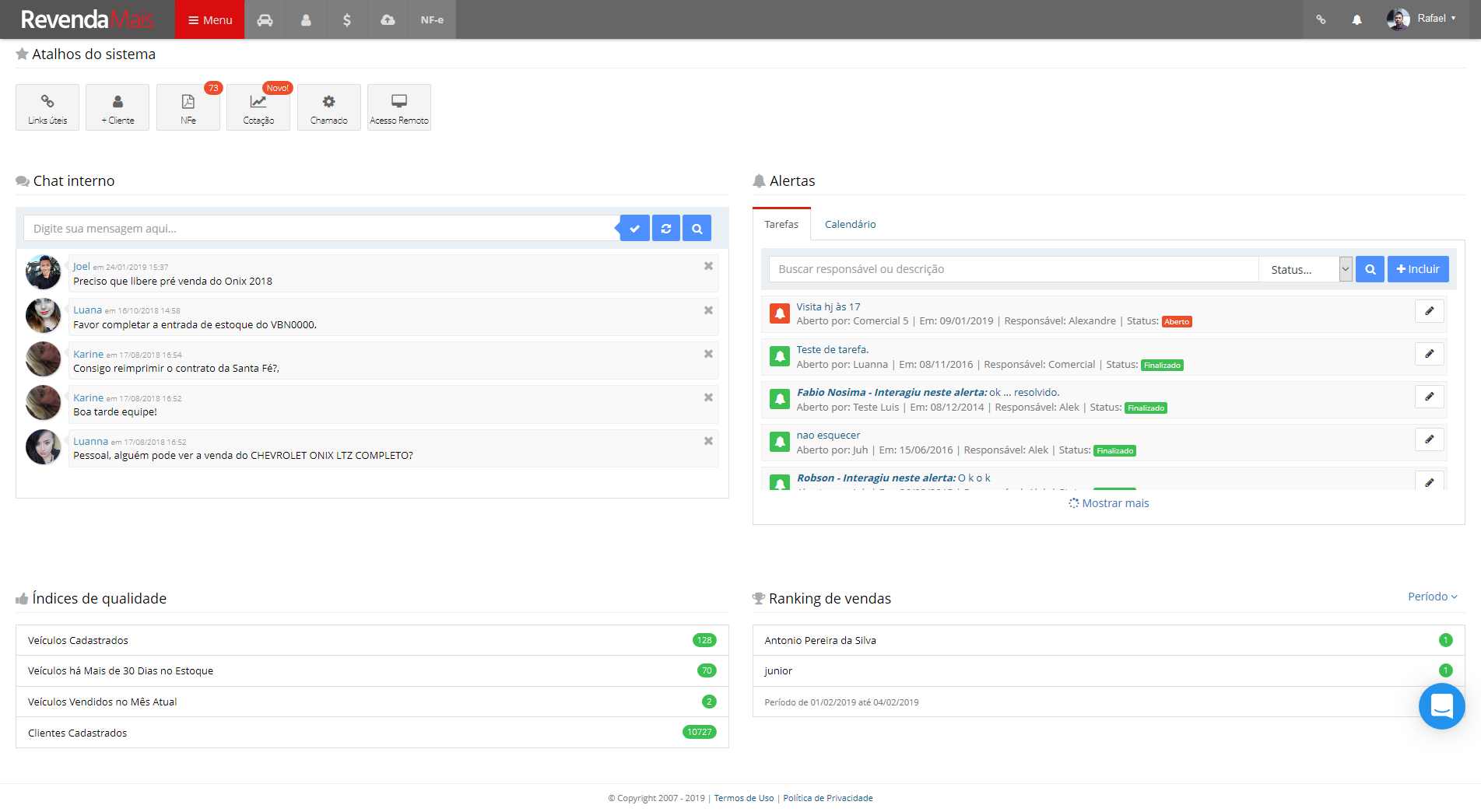Open the car vehicles icon in navbar
This screenshot has width=1481, height=812.
[x=265, y=19]
